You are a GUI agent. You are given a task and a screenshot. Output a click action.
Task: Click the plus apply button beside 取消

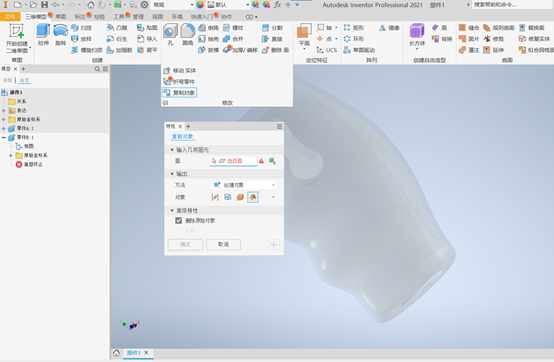point(274,244)
